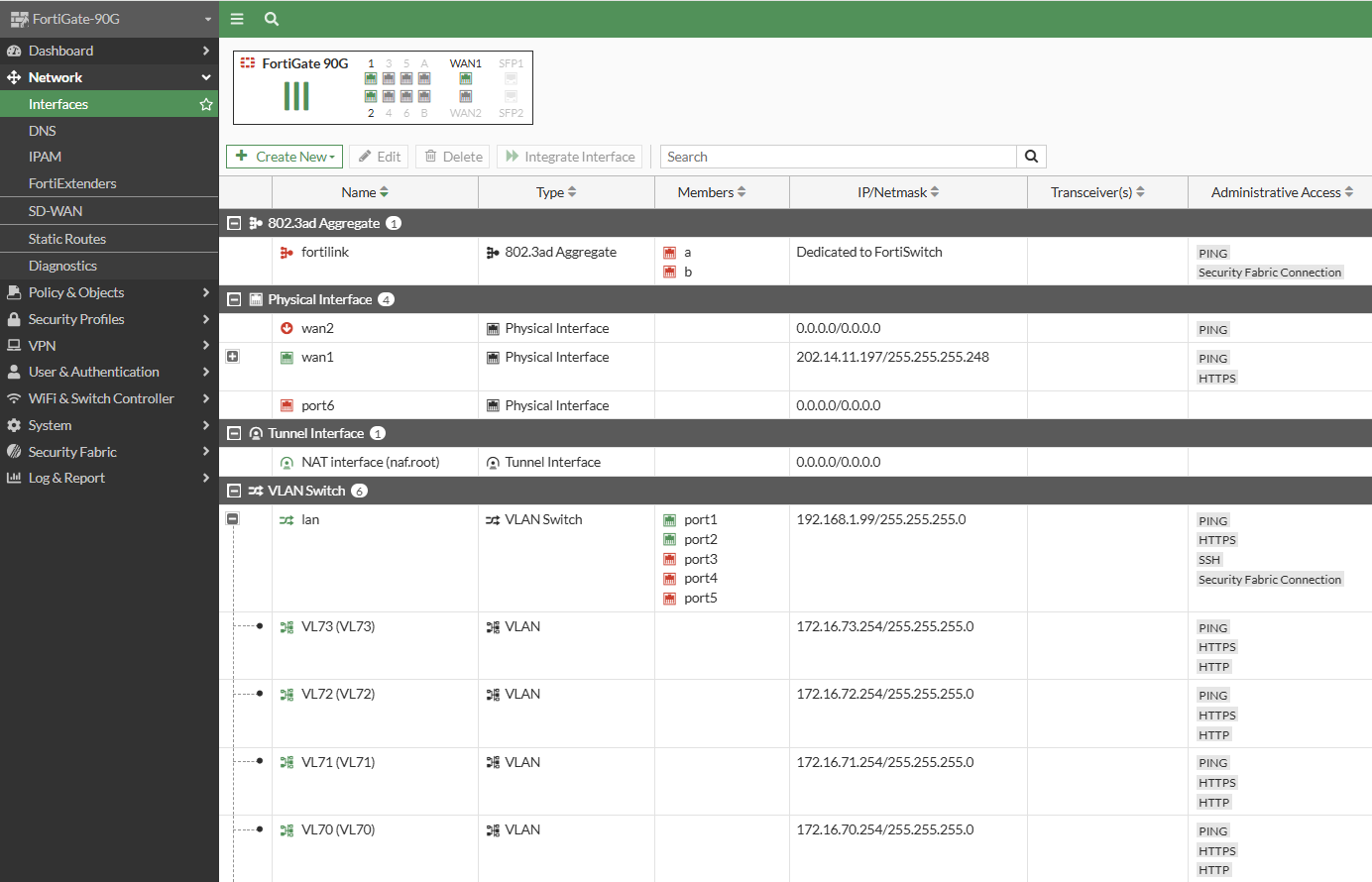Click the VL70 VLAN icon

(x=286, y=830)
